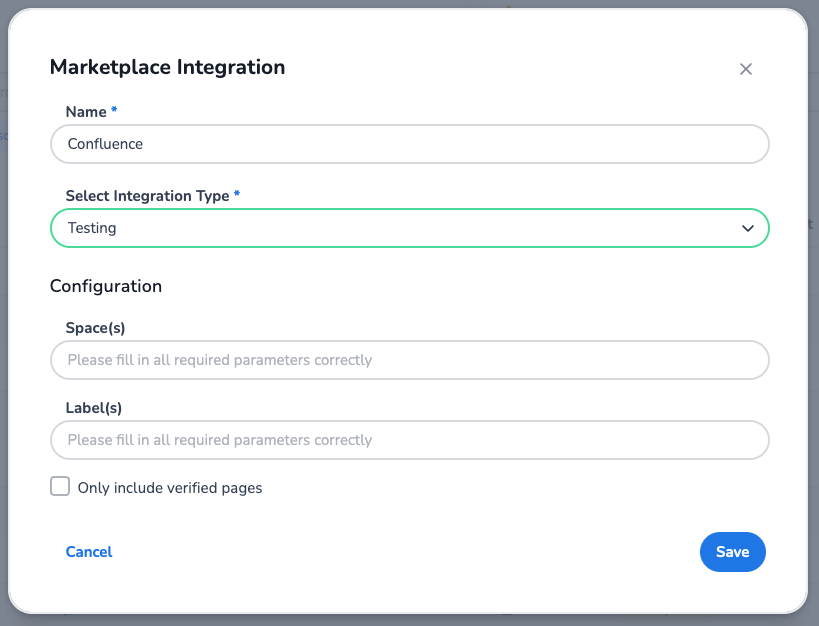Click into the Space(s) input field
Screen dimensions: 819x626
[409, 360]
